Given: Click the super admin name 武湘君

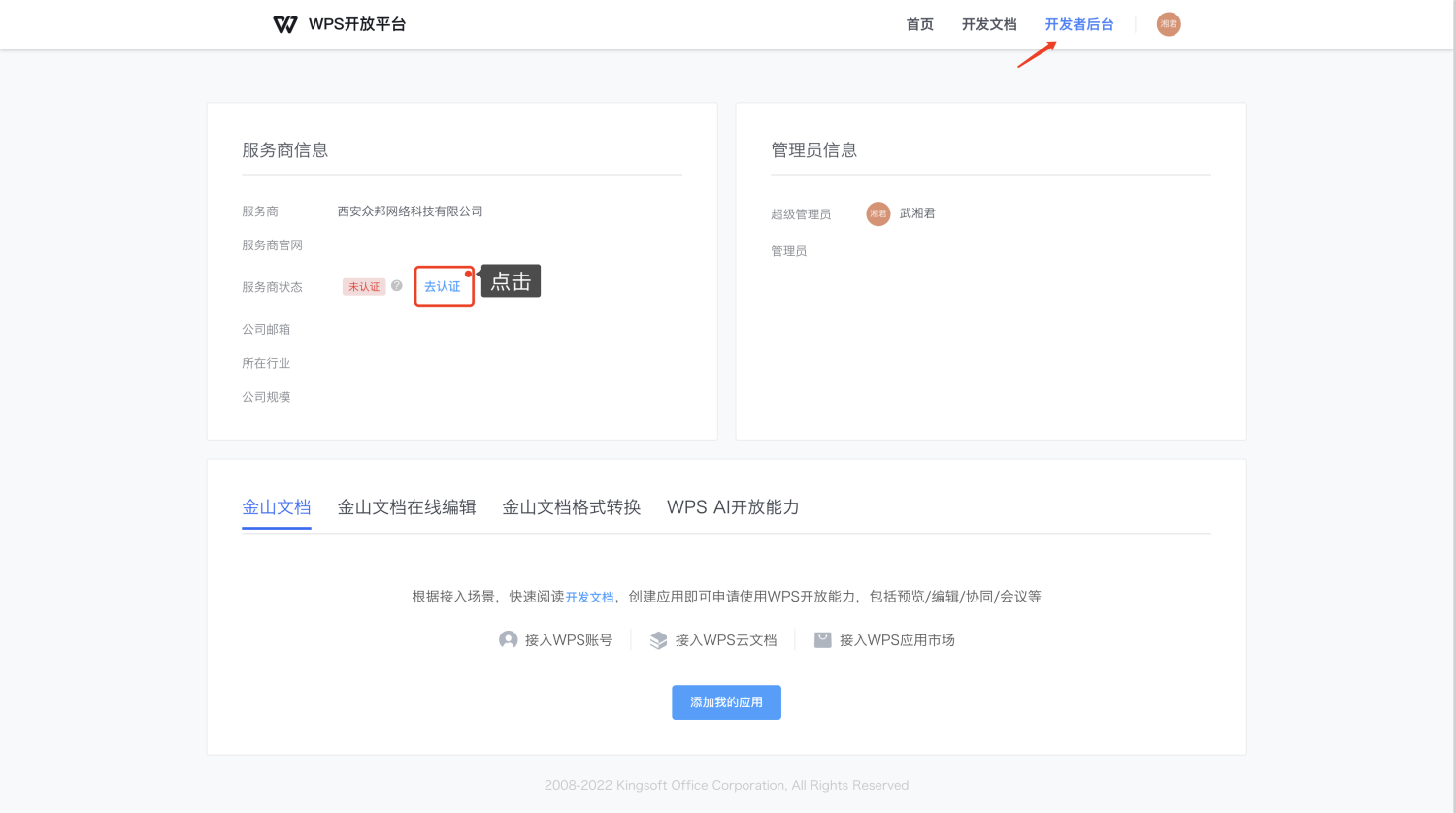Looking at the screenshot, I should click(917, 213).
